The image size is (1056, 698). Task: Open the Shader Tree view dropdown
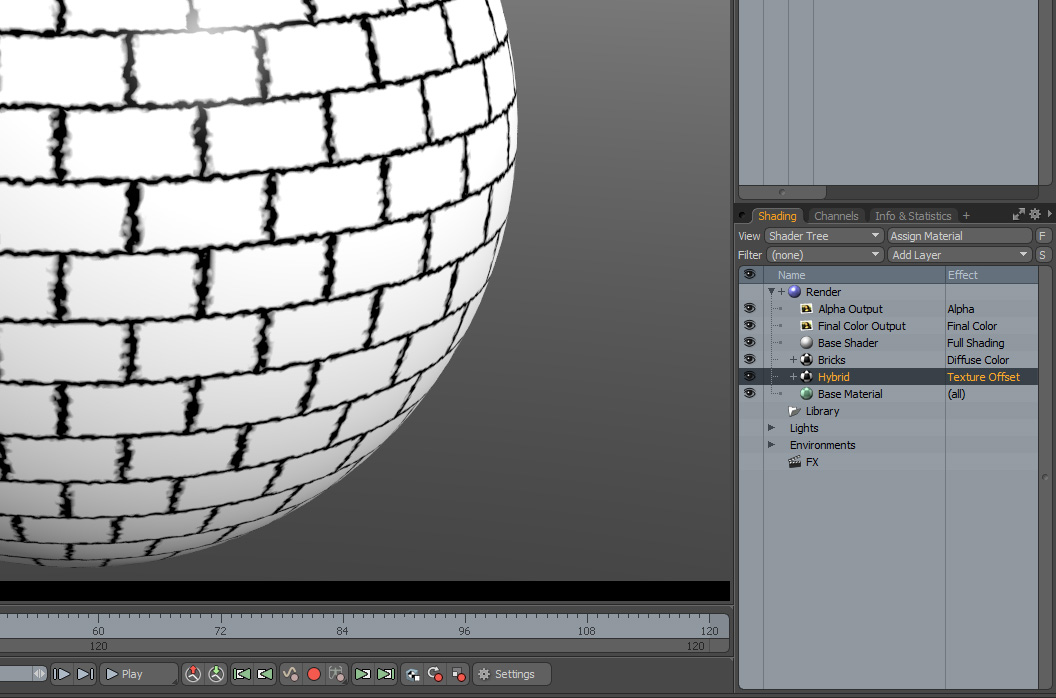824,236
